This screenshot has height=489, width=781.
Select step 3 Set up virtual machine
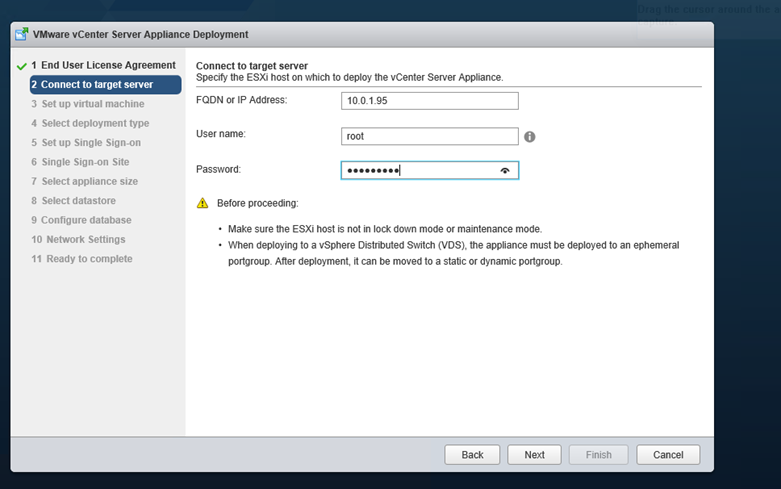[88, 104]
